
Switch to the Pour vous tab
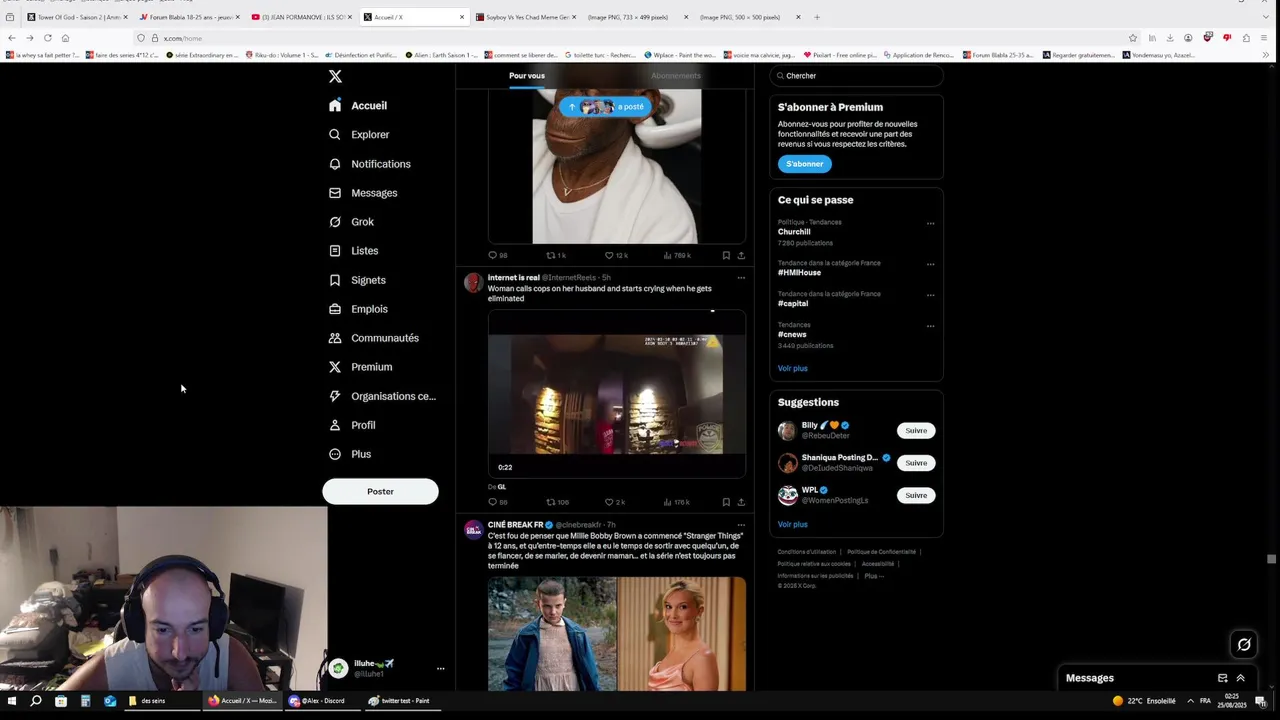coord(527,76)
